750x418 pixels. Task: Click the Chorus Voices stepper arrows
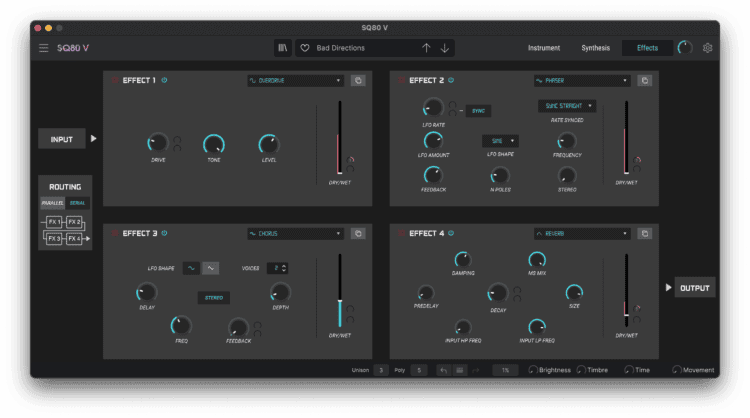[x=284, y=268]
